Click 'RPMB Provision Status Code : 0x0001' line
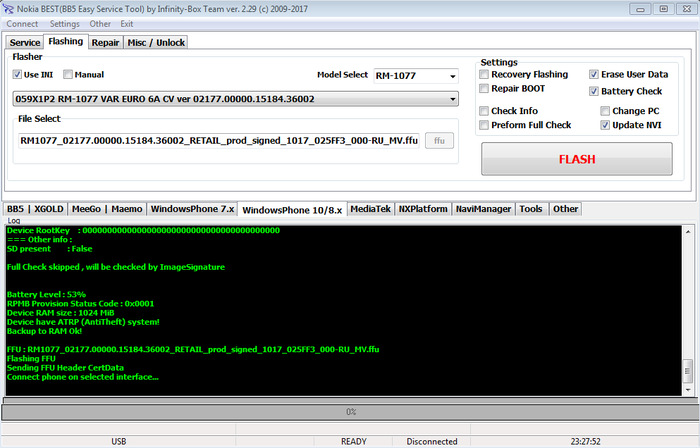Image resolution: width=700 pixels, height=448 pixels. tap(80, 303)
